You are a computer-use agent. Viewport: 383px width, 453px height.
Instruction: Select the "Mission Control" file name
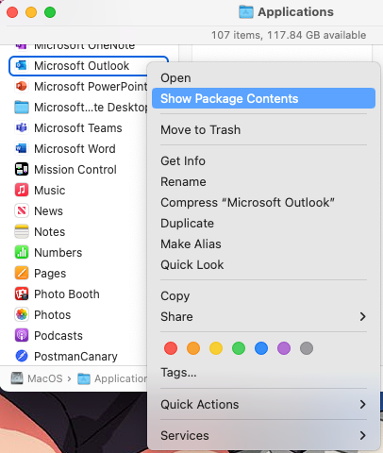76,169
